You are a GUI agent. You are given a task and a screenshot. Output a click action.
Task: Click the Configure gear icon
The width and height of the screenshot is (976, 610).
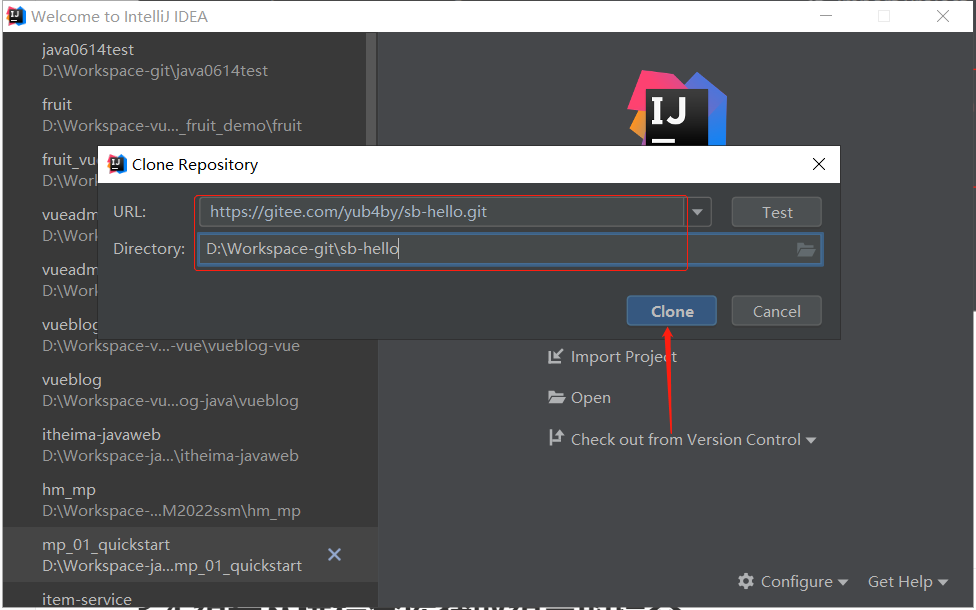coord(746,581)
